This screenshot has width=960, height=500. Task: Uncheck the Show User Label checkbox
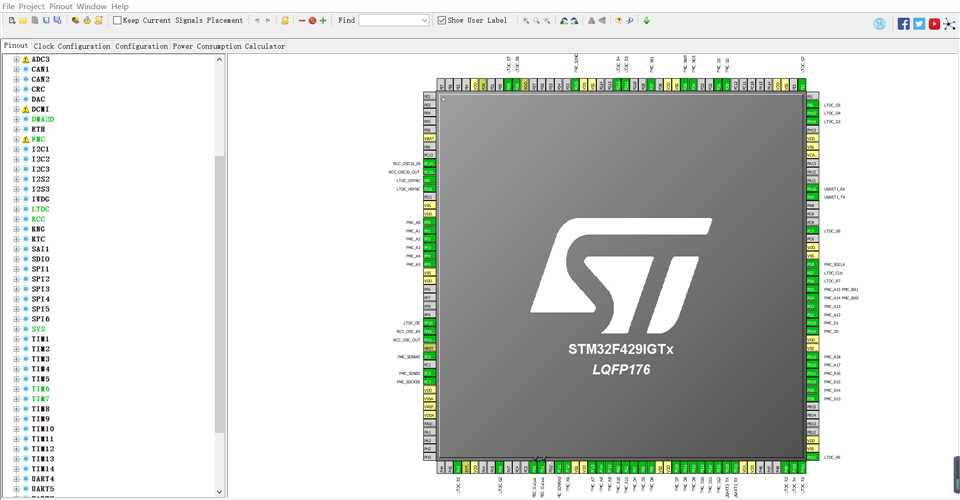(441, 20)
